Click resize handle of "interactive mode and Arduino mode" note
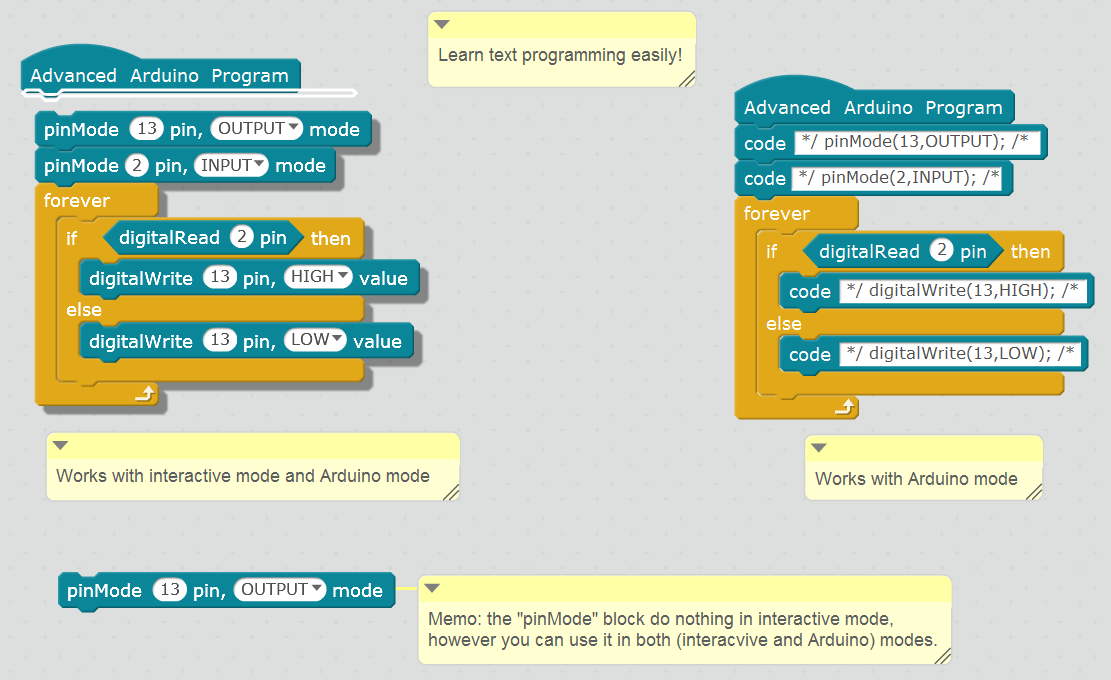1111x680 pixels. tap(451, 491)
